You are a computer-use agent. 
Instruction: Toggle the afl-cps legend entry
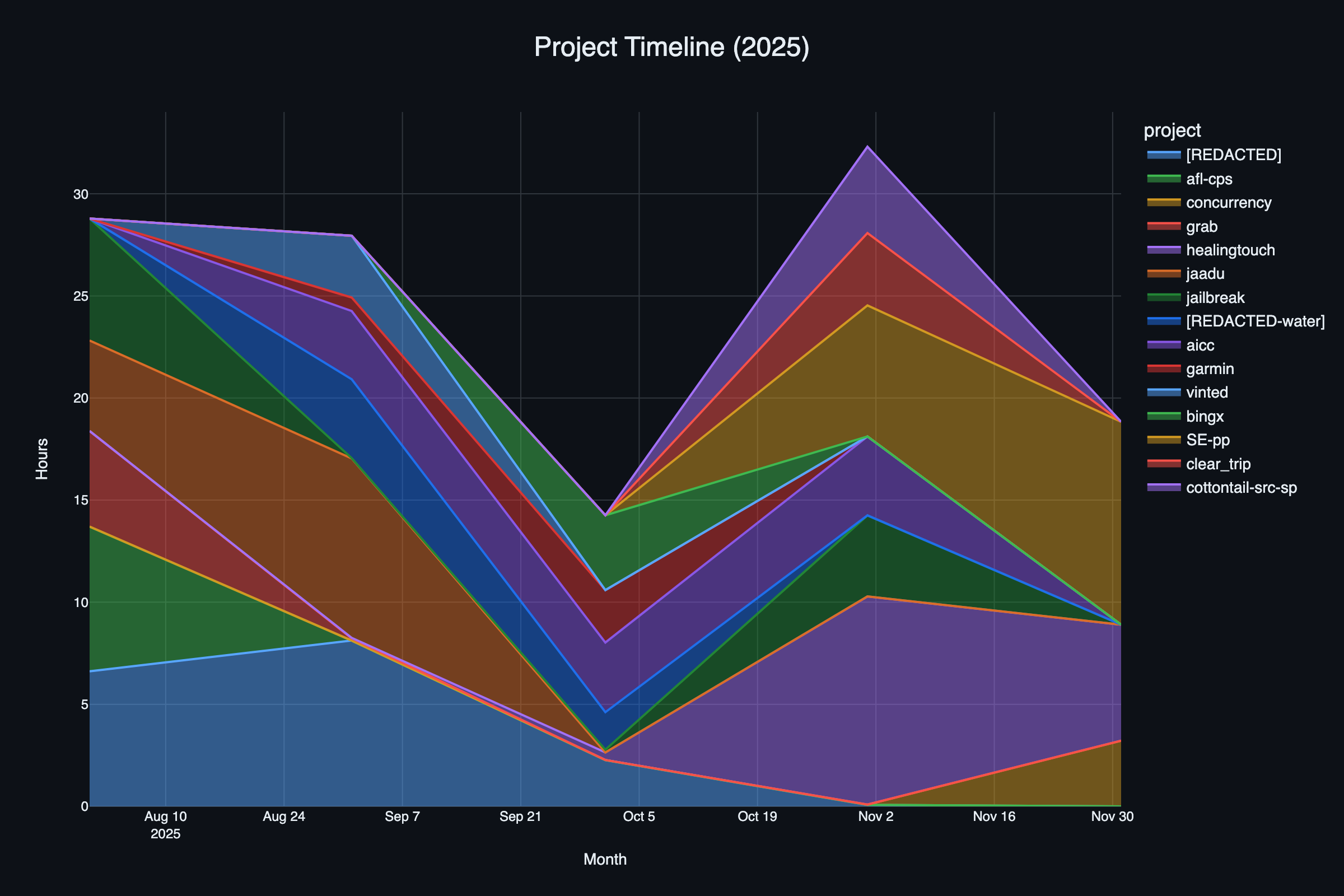click(1208, 179)
